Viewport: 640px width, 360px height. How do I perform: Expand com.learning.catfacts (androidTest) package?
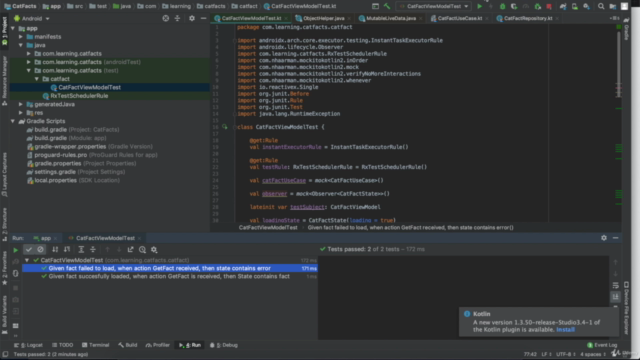click(29, 62)
